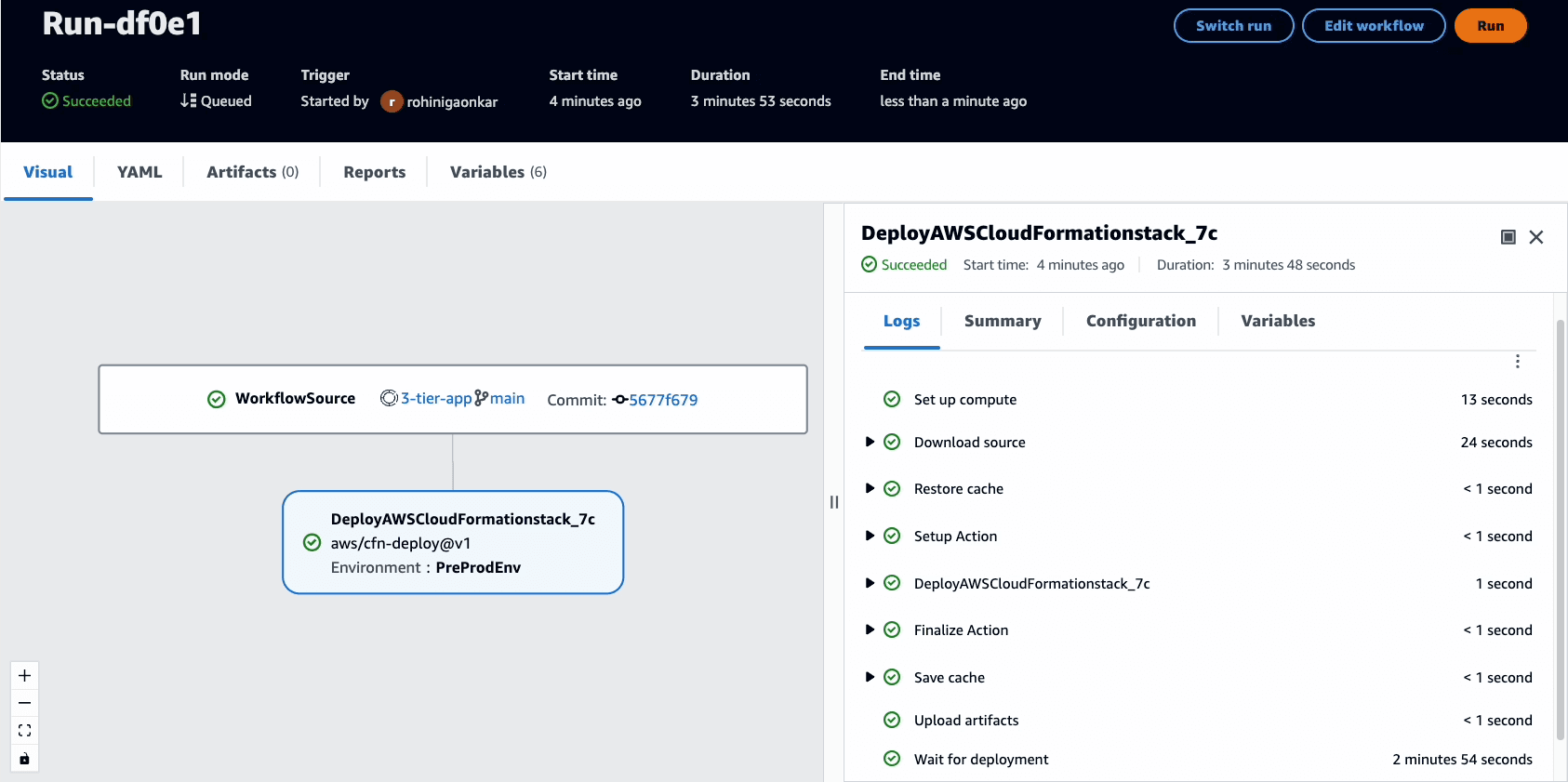Expand the DeployAWSCloudFormationstack_7c log step
Viewport: 1568px width, 782px height.
point(870,583)
